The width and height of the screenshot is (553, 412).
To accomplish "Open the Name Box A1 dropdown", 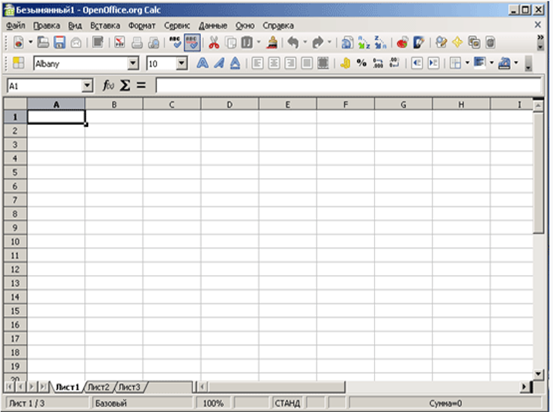I will pos(87,85).
